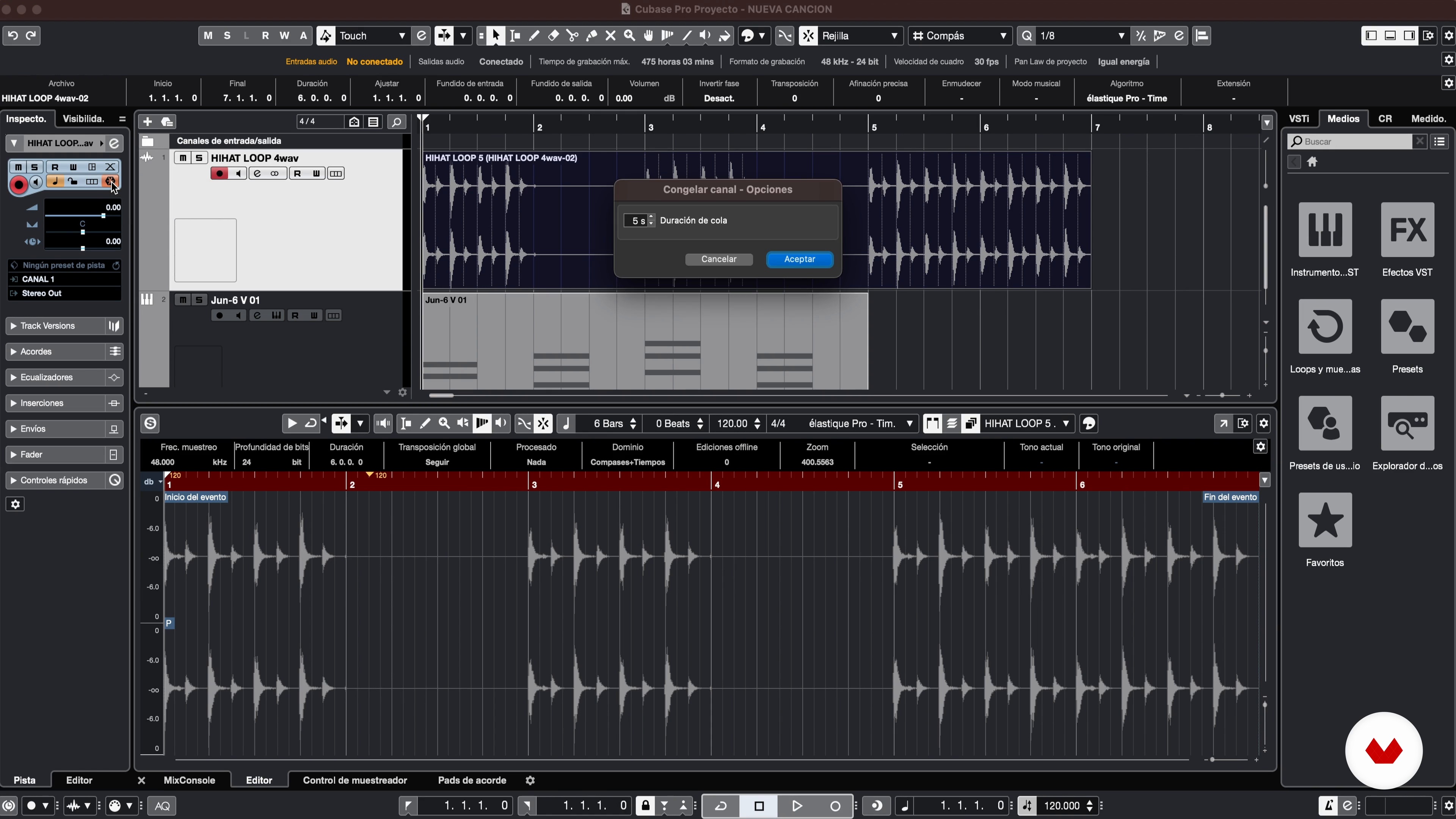Screen dimensions: 1456x819
Task: Select the Object Selection arrow tool
Action: tap(496, 36)
